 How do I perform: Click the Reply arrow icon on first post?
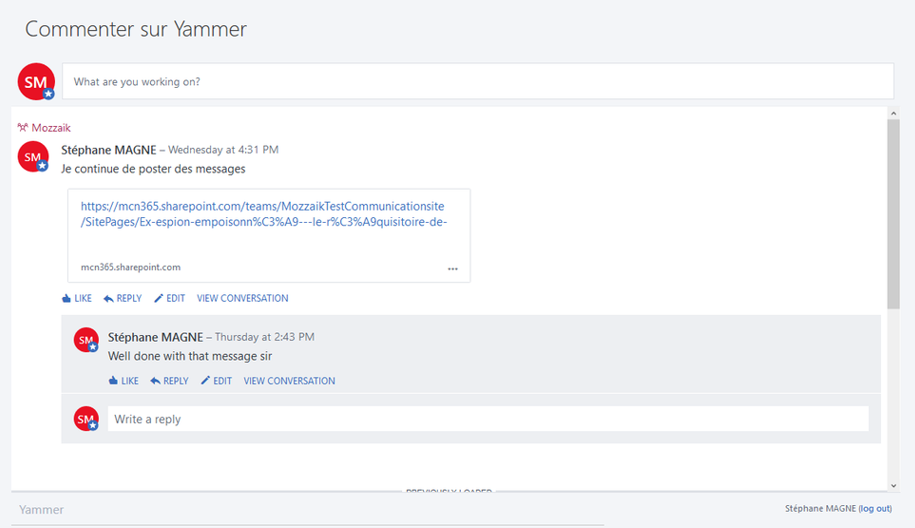pyautogui.click(x=109, y=298)
